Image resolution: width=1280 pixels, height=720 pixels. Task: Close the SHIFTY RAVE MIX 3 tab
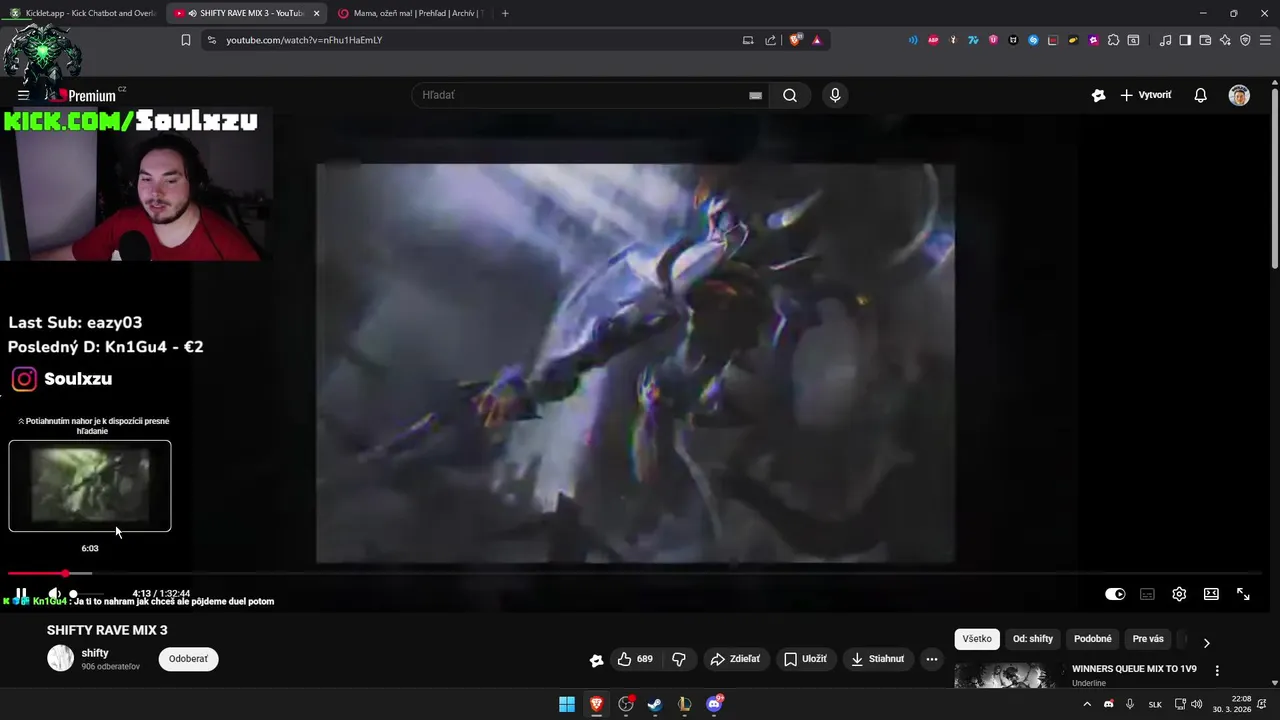(316, 13)
